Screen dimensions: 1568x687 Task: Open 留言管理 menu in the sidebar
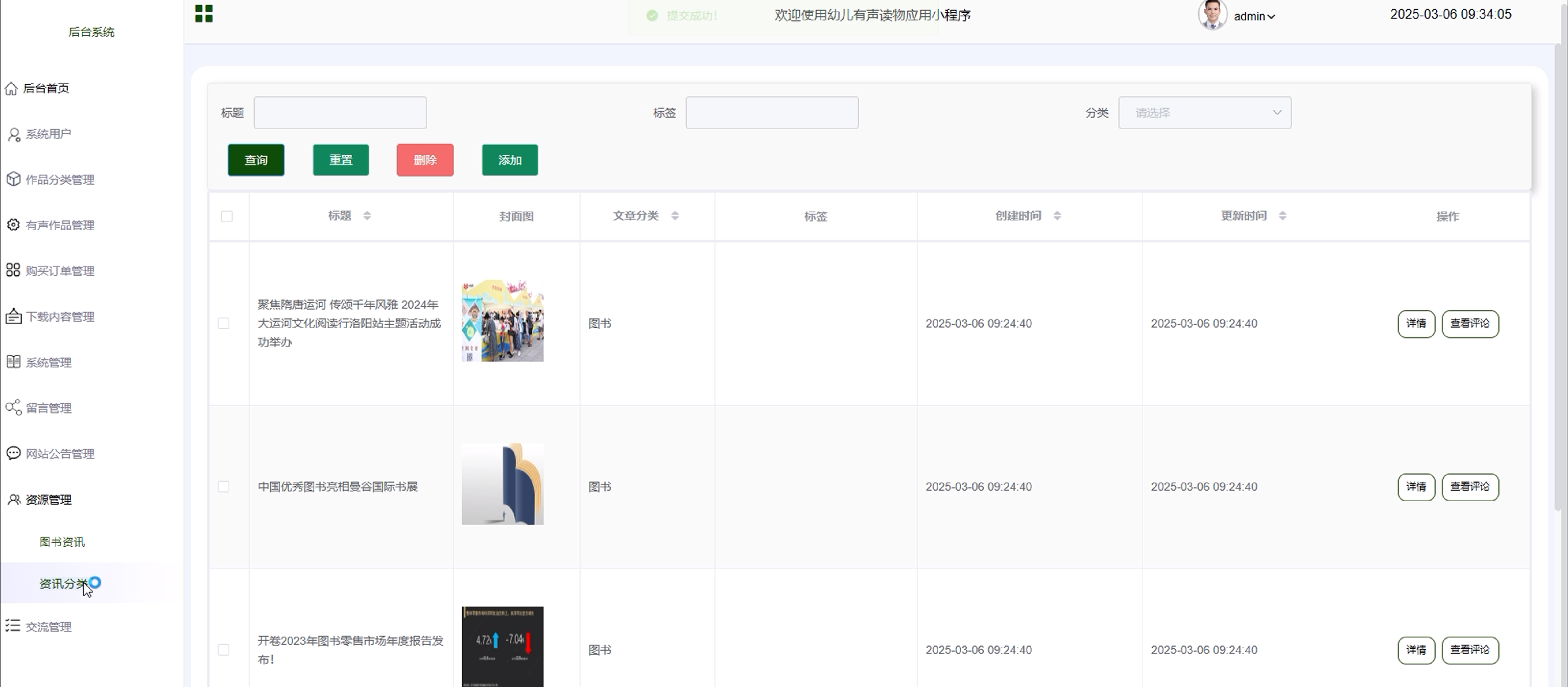(49, 408)
